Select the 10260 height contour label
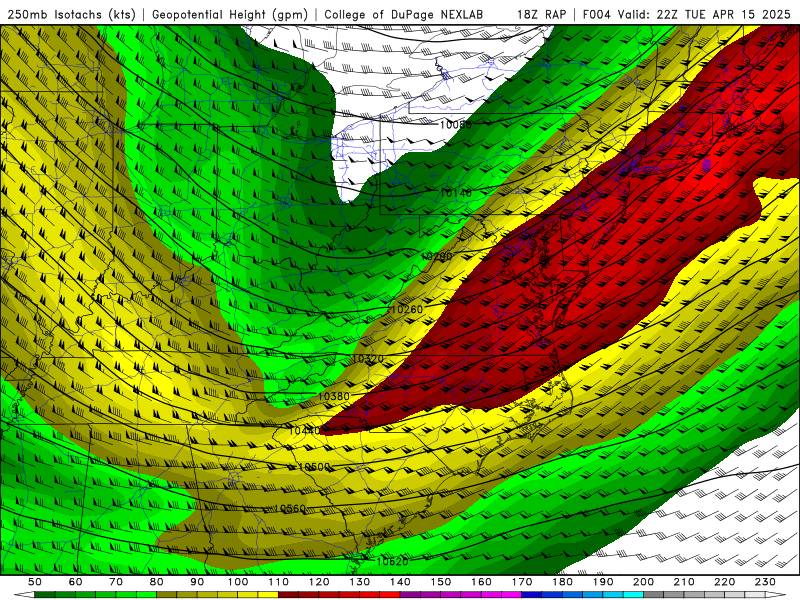This screenshot has height=600, width=800. click(x=407, y=310)
